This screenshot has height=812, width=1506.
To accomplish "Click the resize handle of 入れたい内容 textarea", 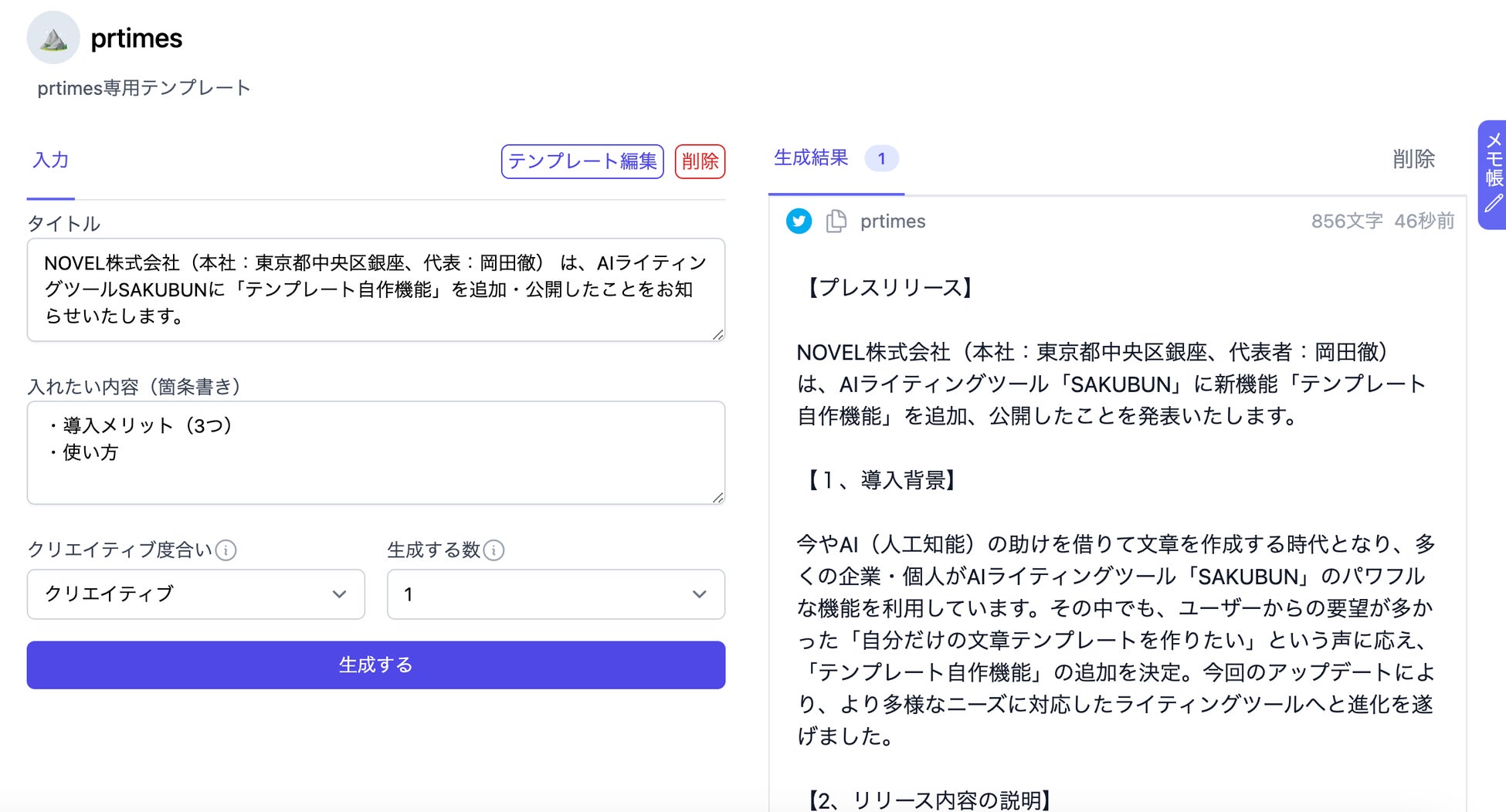I will [x=717, y=497].
